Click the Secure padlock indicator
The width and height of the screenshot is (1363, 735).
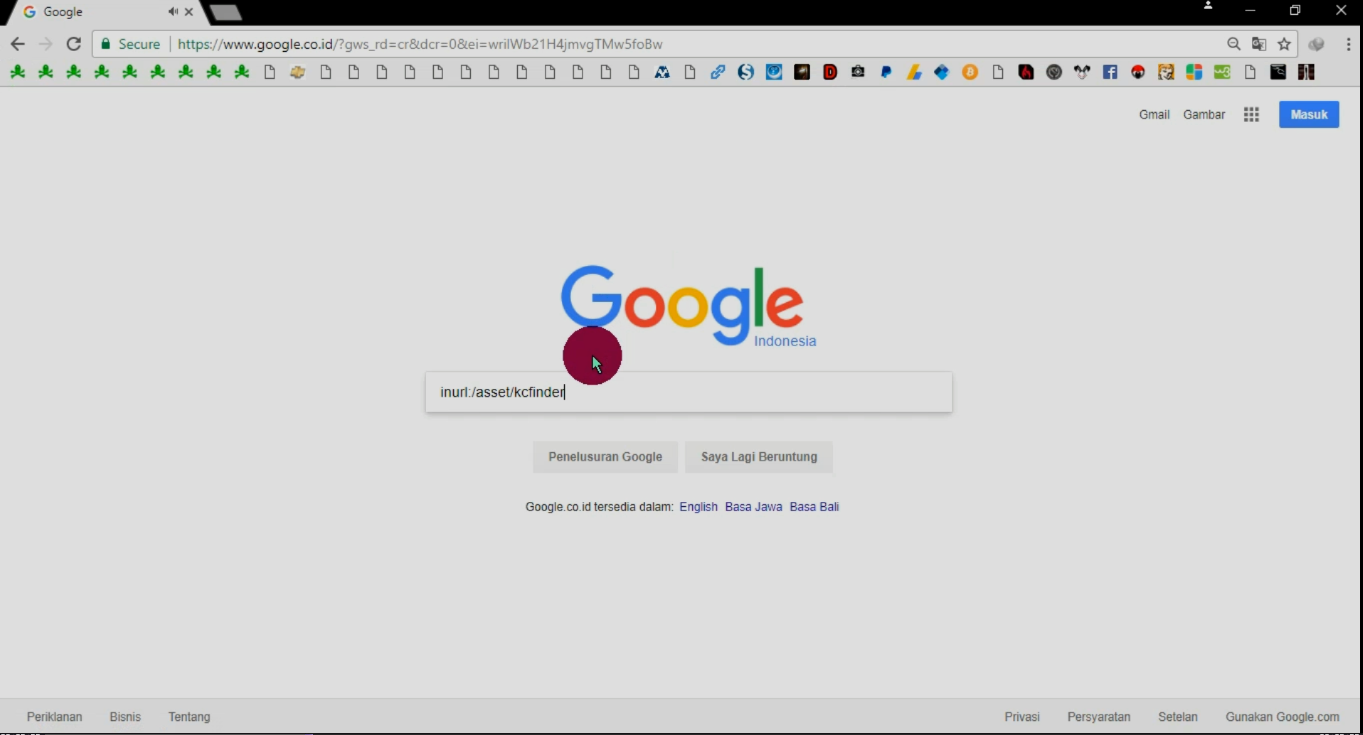pyautogui.click(x=130, y=44)
